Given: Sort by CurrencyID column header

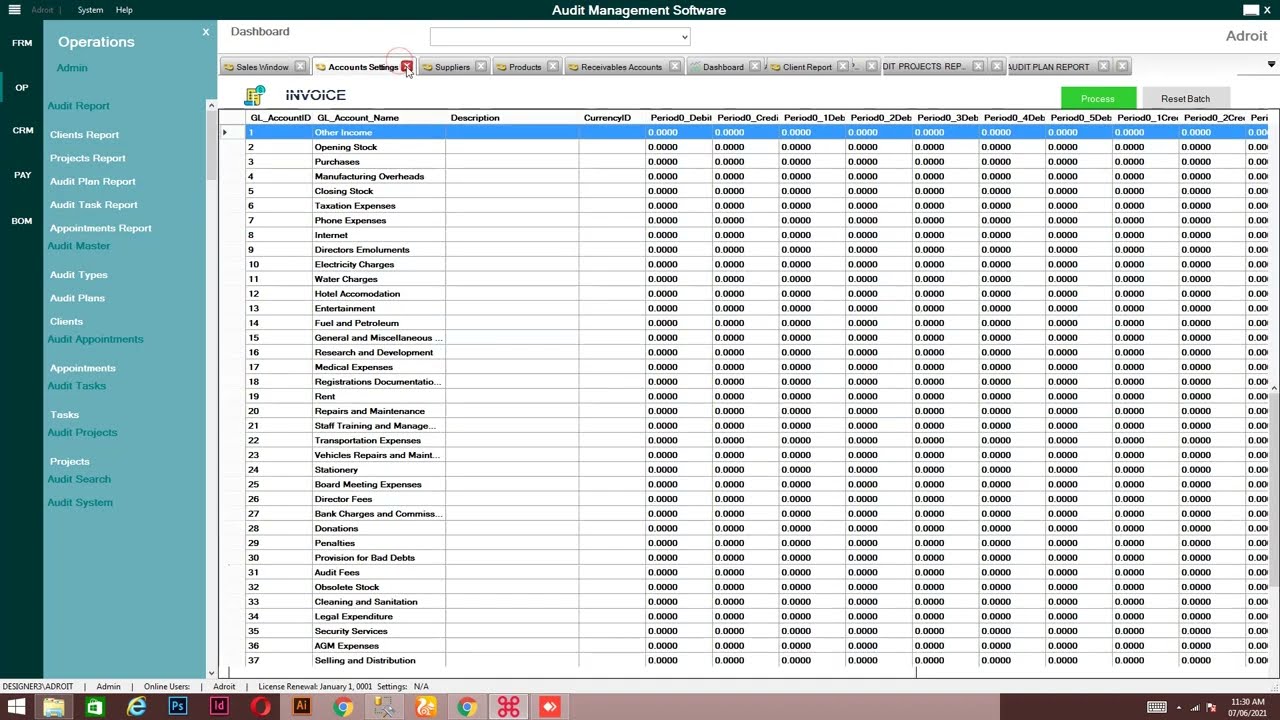Looking at the screenshot, I should coord(612,118).
